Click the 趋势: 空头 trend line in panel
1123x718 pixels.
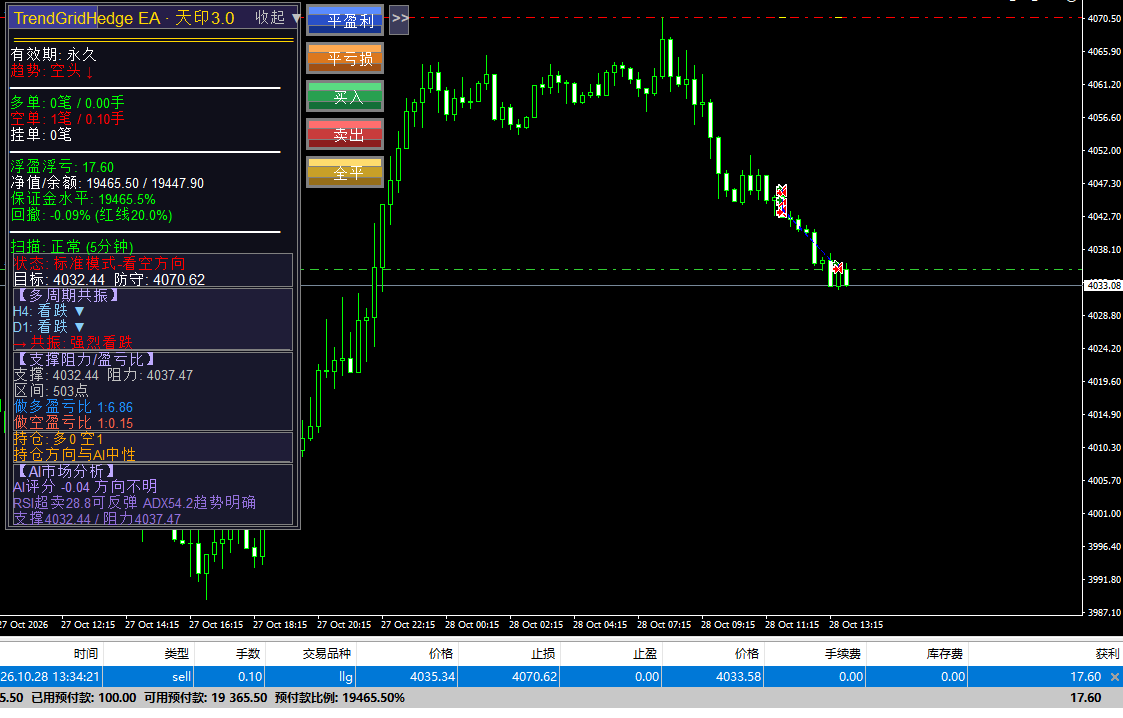52,70
